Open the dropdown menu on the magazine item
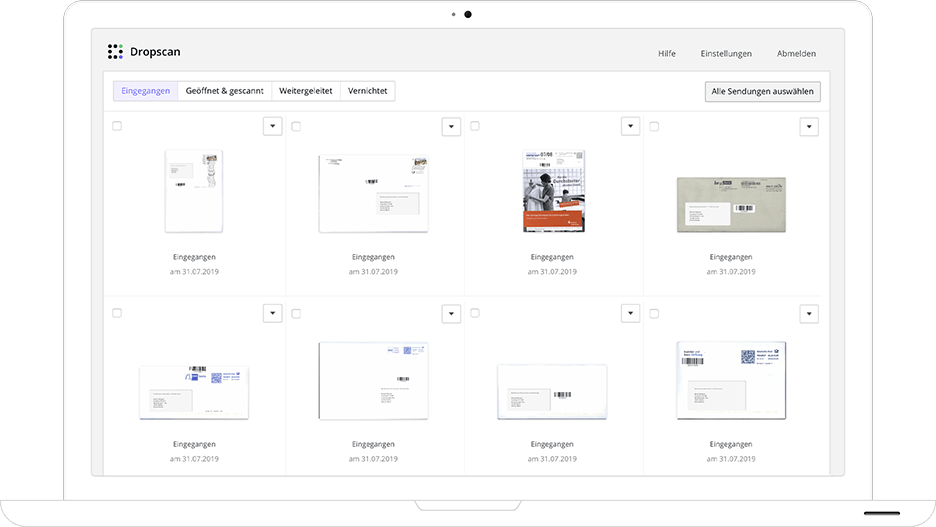 pyautogui.click(x=630, y=126)
